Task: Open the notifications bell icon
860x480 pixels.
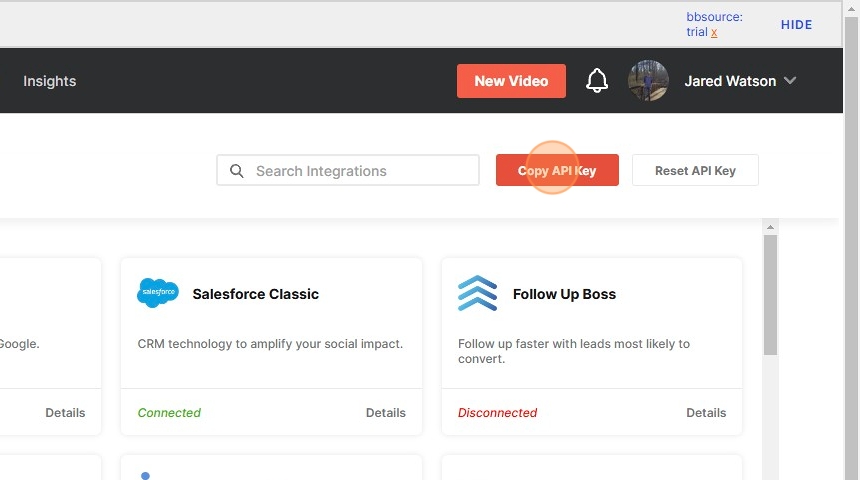Action: click(x=597, y=81)
